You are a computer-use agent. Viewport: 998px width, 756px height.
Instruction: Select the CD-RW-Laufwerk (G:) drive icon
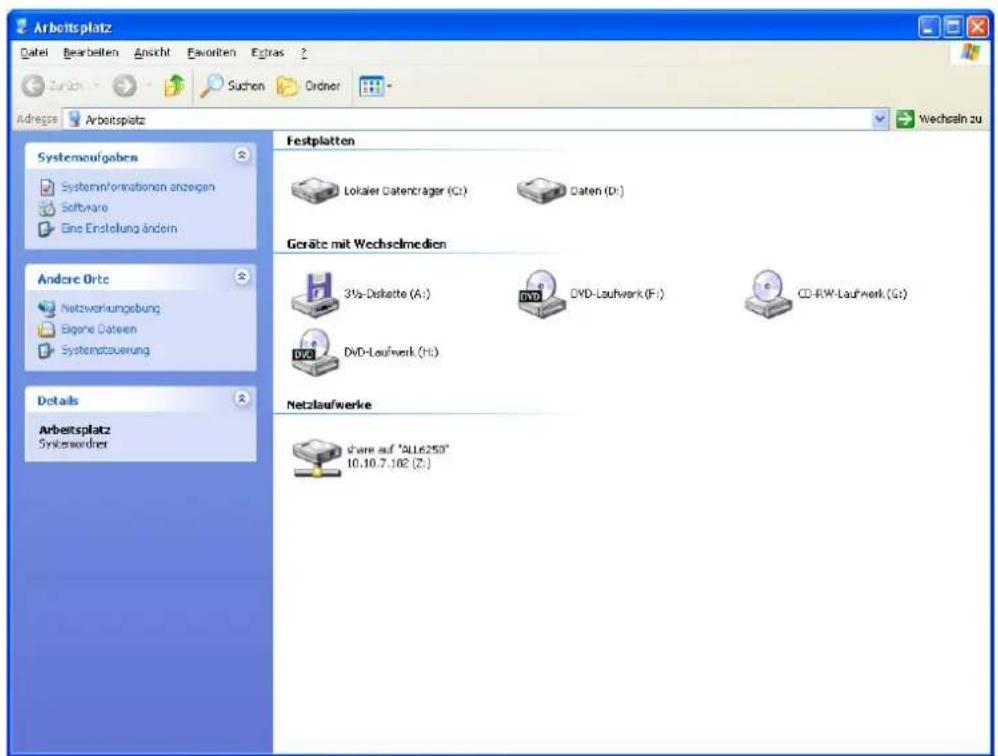(x=768, y=293)
